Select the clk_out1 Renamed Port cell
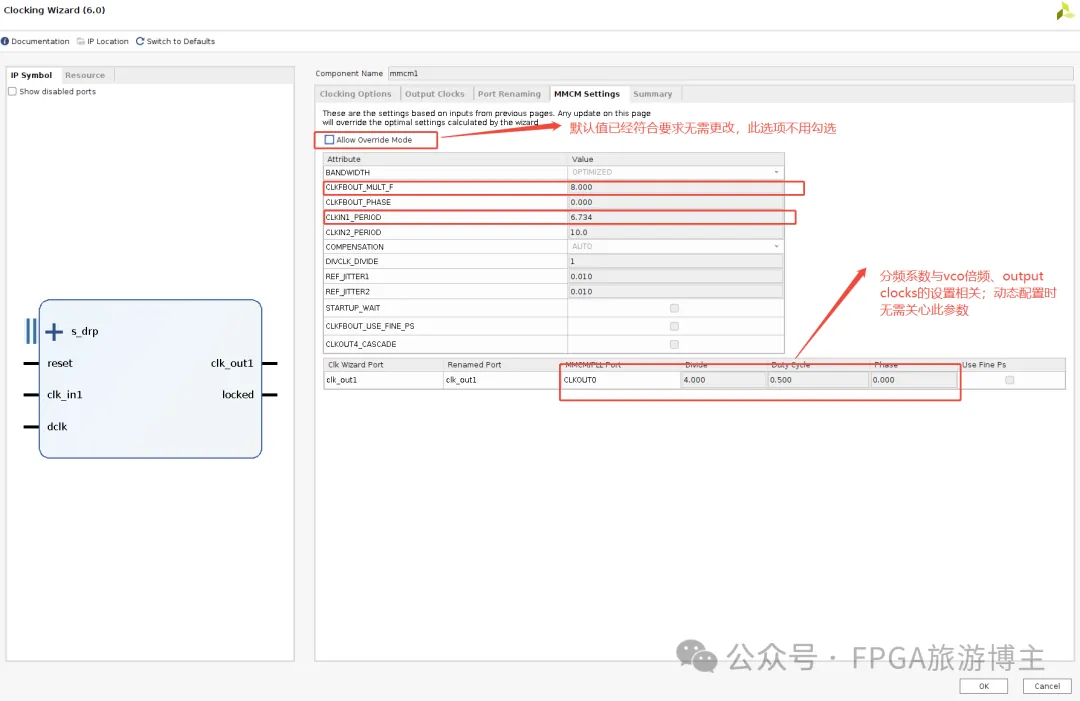The image size is (1080, 701). point(503,380)
